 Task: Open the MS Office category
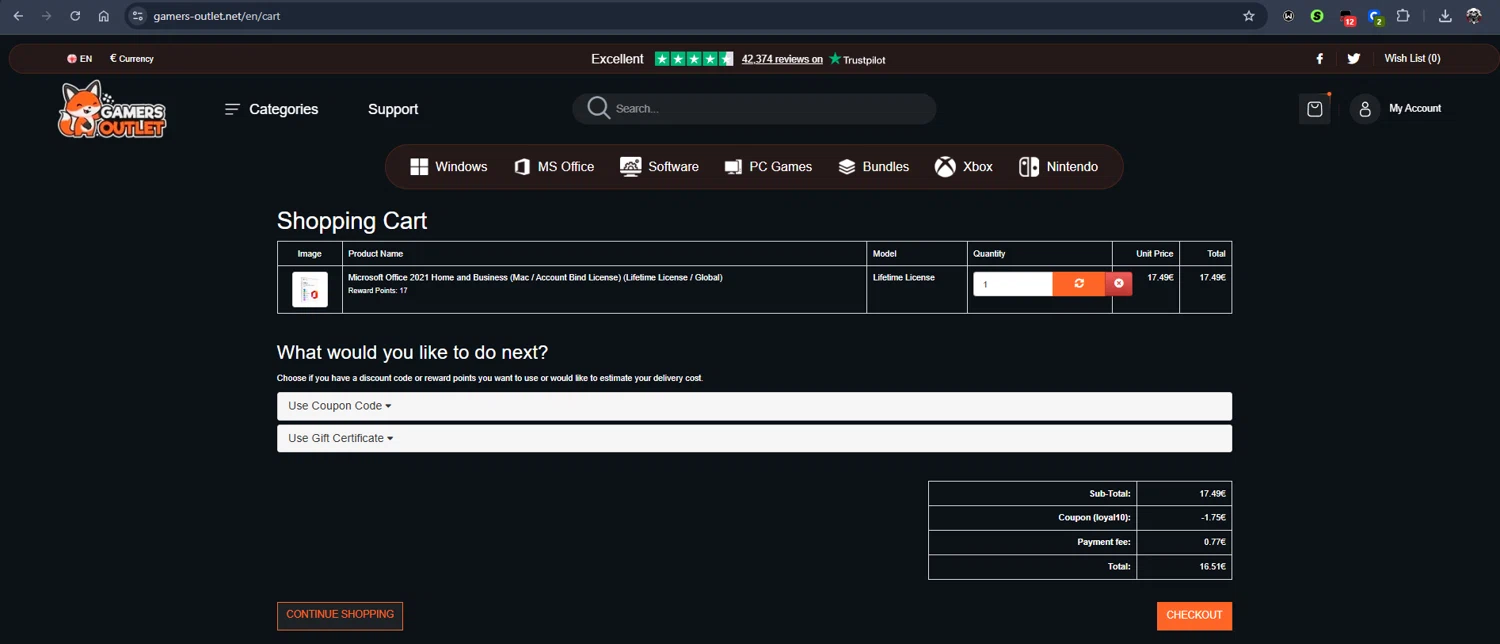point(554,167)
